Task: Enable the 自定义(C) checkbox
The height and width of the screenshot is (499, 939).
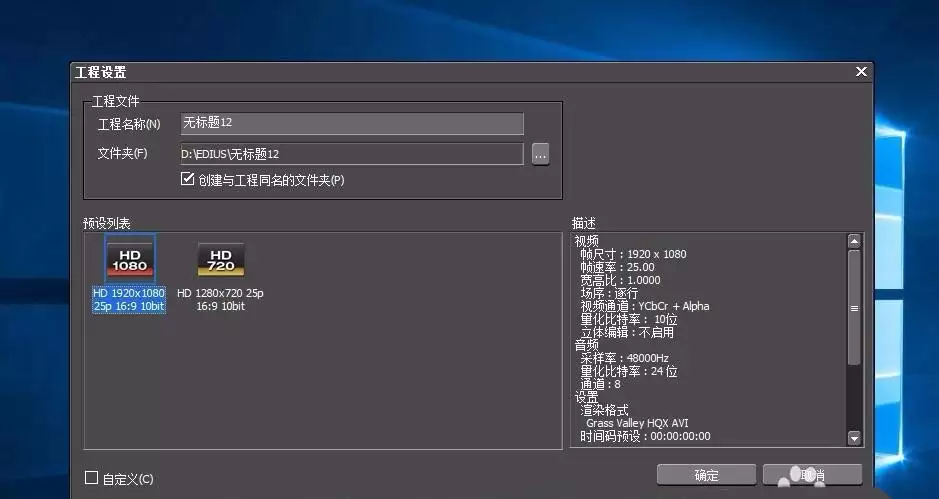Action: pyautogui.click(x=91, y=477)
